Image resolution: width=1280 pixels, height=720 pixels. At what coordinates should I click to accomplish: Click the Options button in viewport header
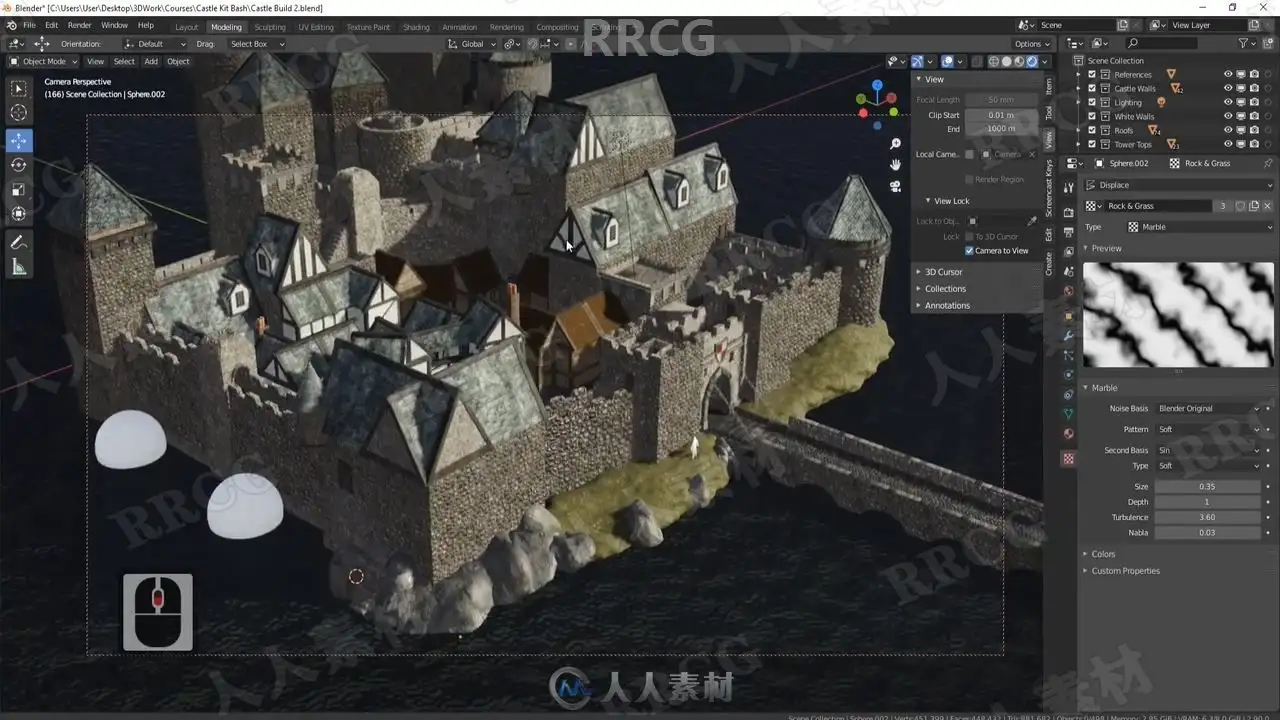(1032, 44)
